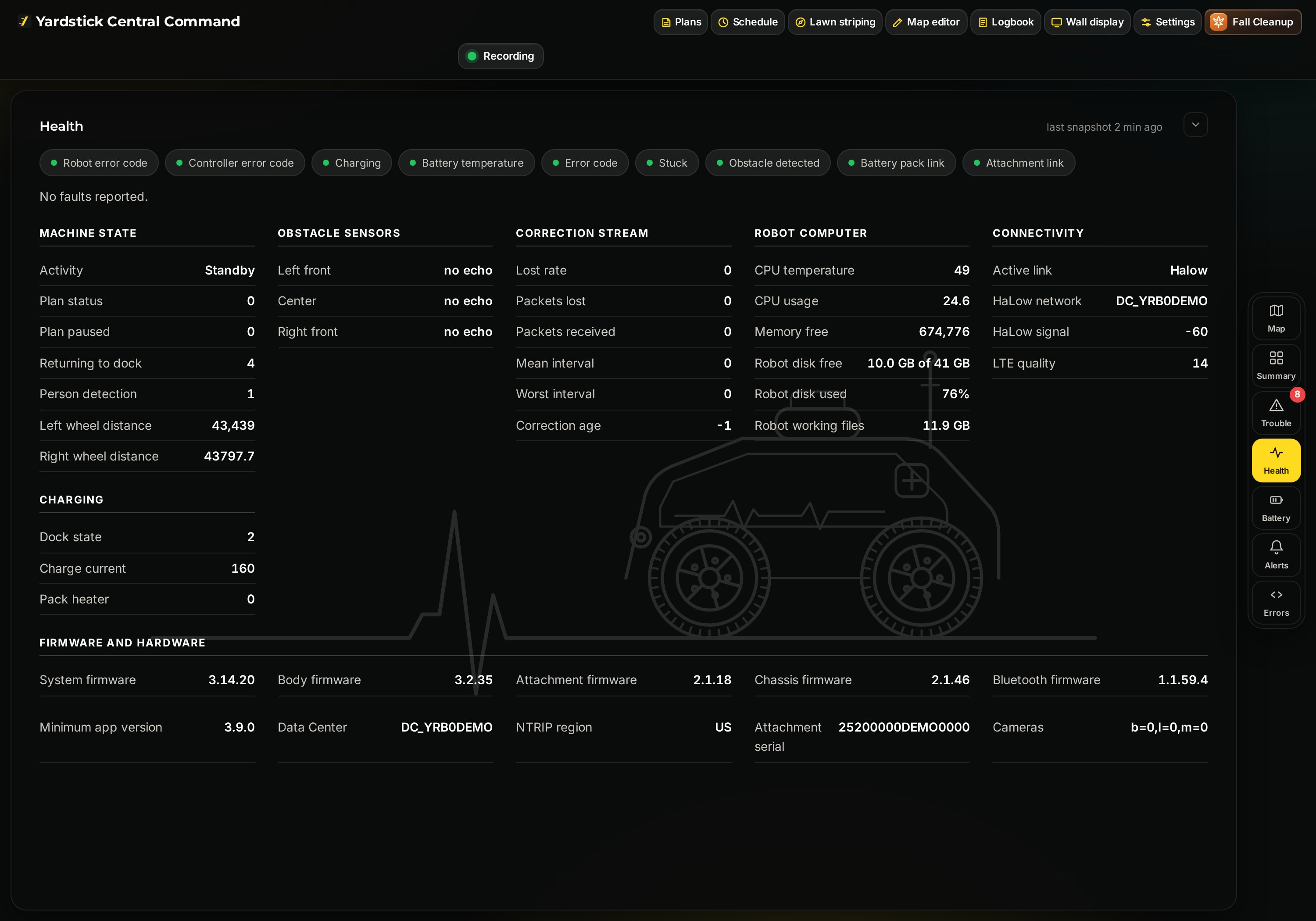This screenshot has width=1316, height=921.
Task: Open the Trouble panel with warning icon
Action: point(1276,413)
